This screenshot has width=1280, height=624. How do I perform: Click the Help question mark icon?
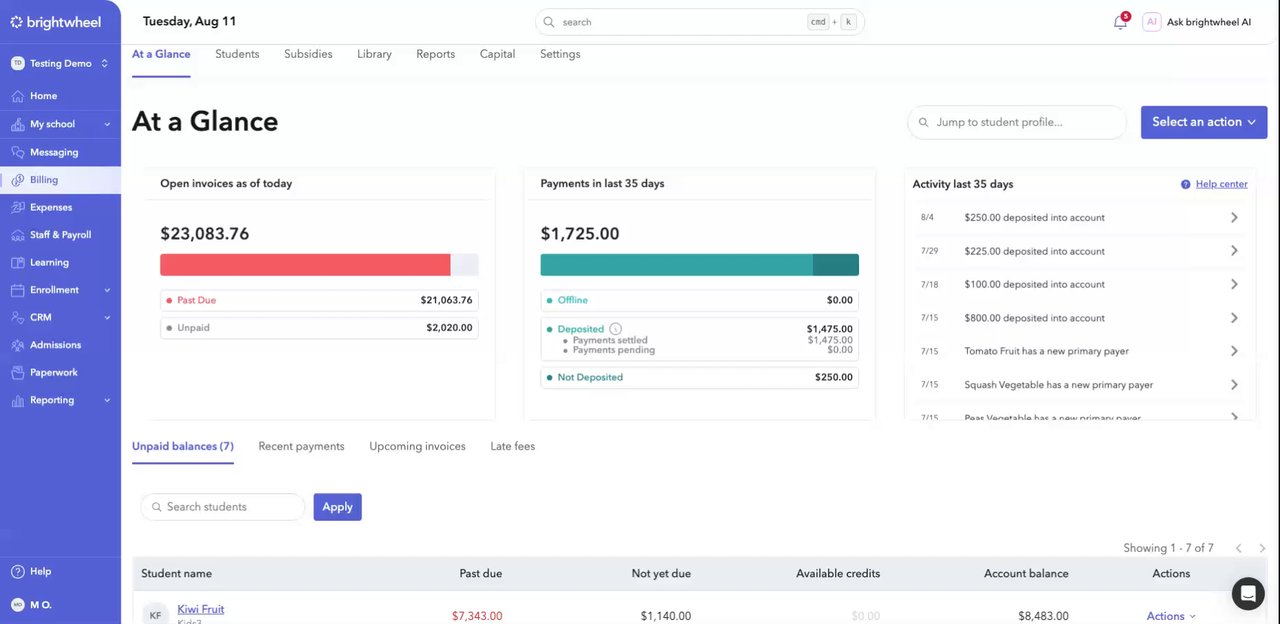[17, 571]
